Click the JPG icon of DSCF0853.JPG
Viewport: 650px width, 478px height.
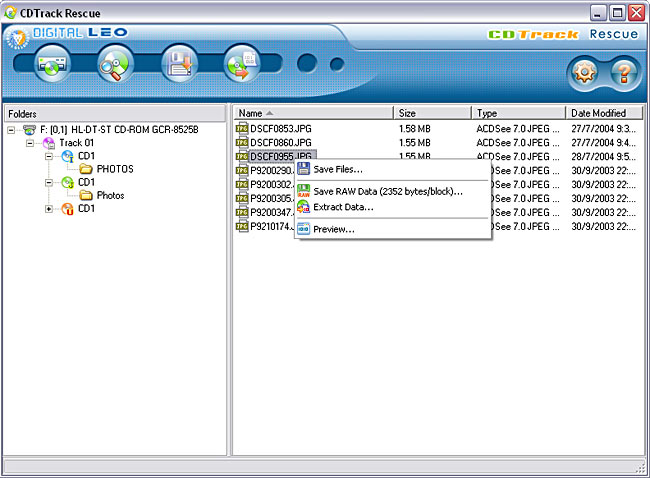coord(242,129)
